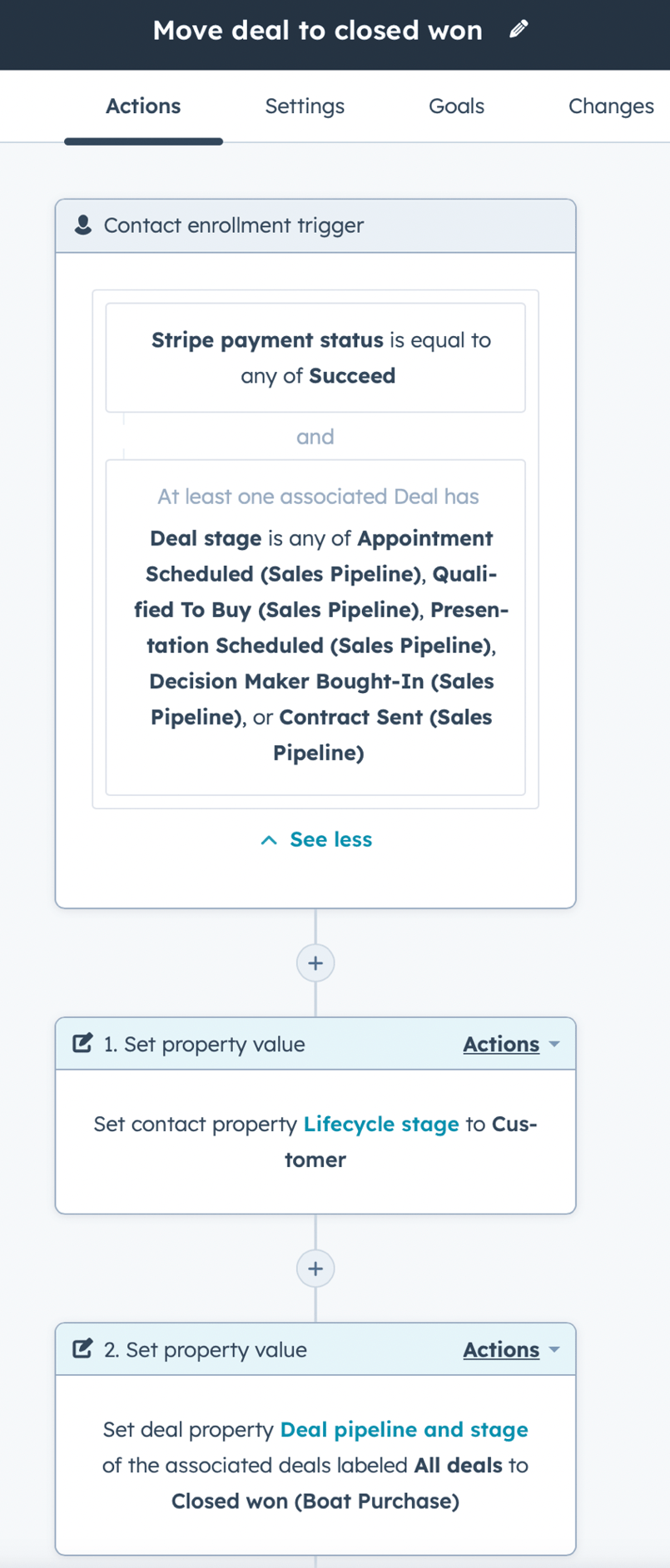Open the Actions dropdown on Set property value 2
This screenshot has height=1568, width=670.
[x=501, y=1350]
